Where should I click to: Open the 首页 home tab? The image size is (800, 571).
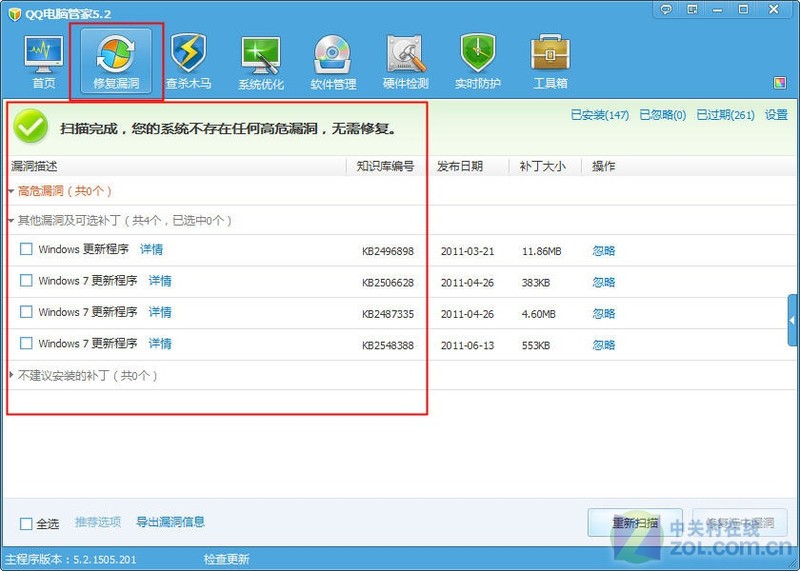pyautogui.click(x=43, y=62)
